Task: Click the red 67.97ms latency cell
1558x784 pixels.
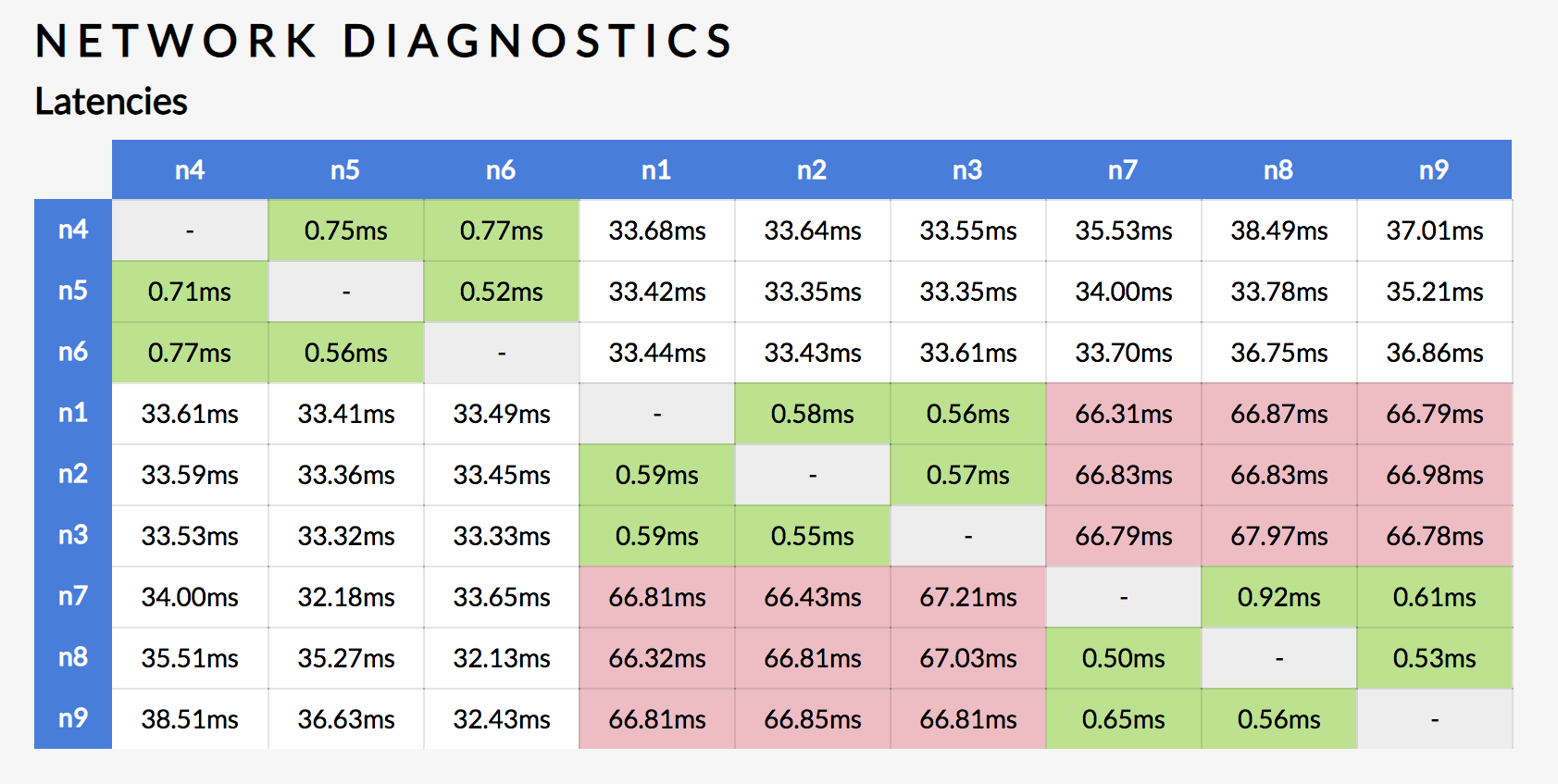Action: click(1278, 536)
